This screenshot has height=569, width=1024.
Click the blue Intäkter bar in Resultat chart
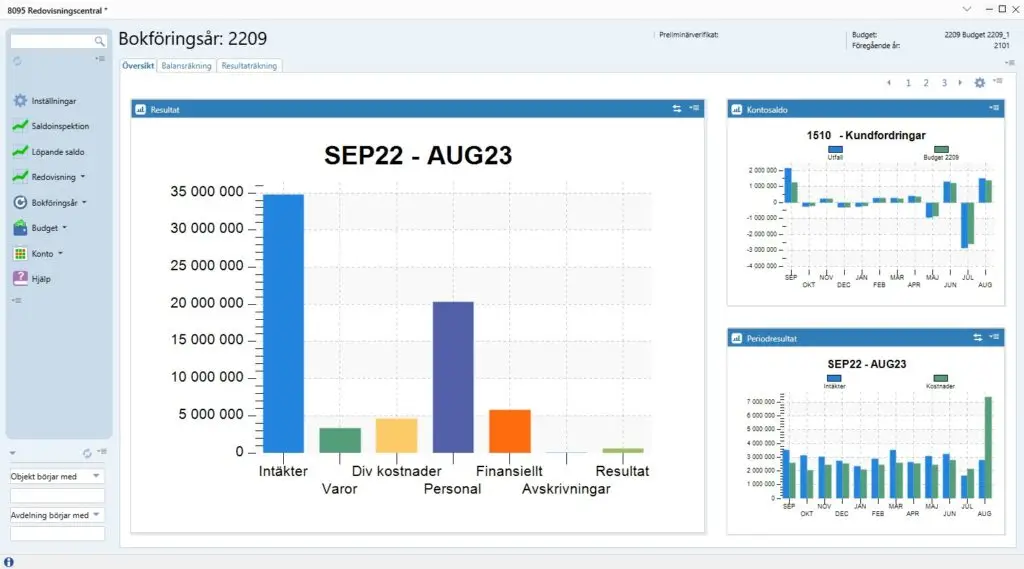coord(284,322)
